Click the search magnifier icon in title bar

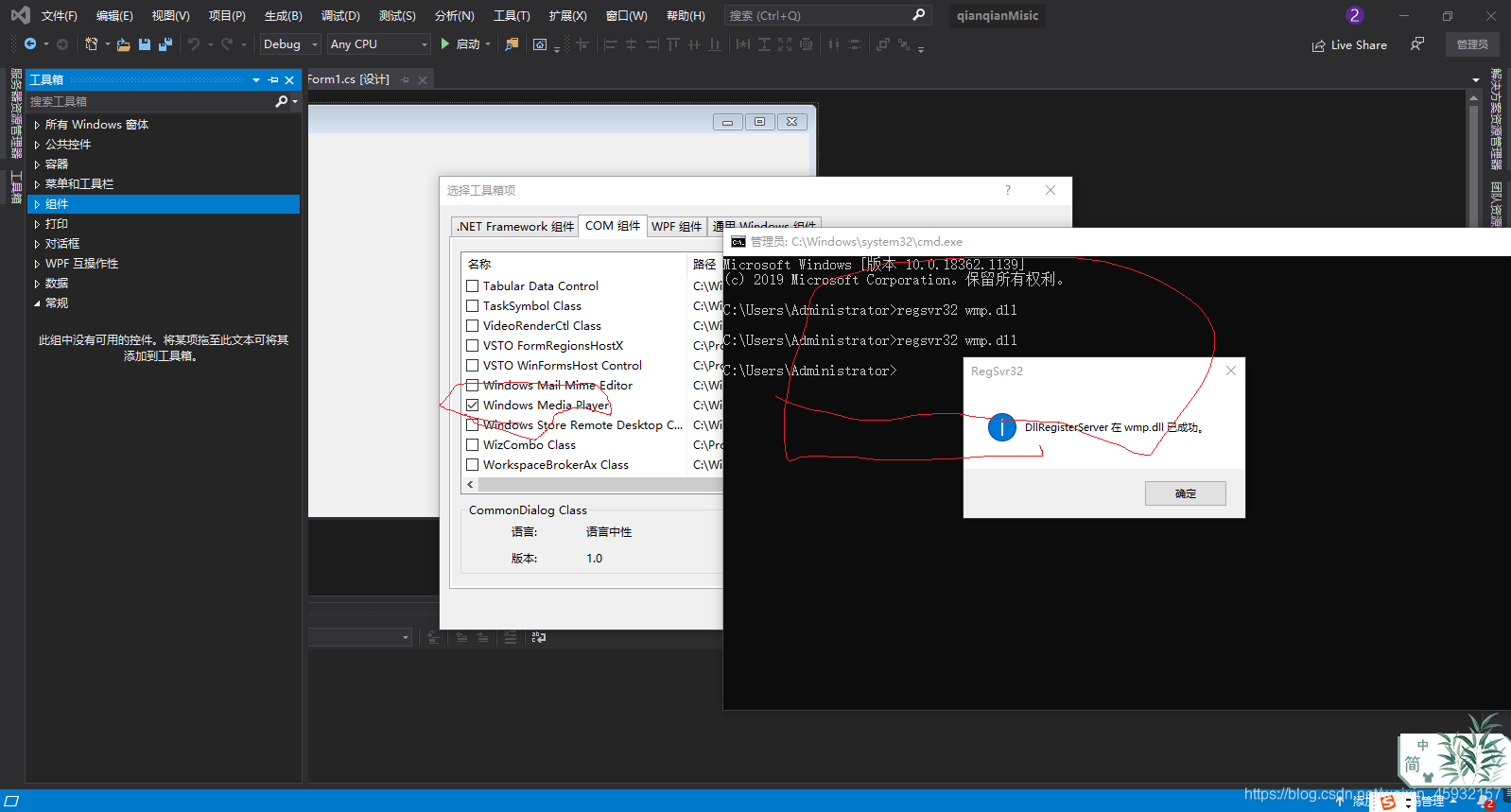(918, 15)
